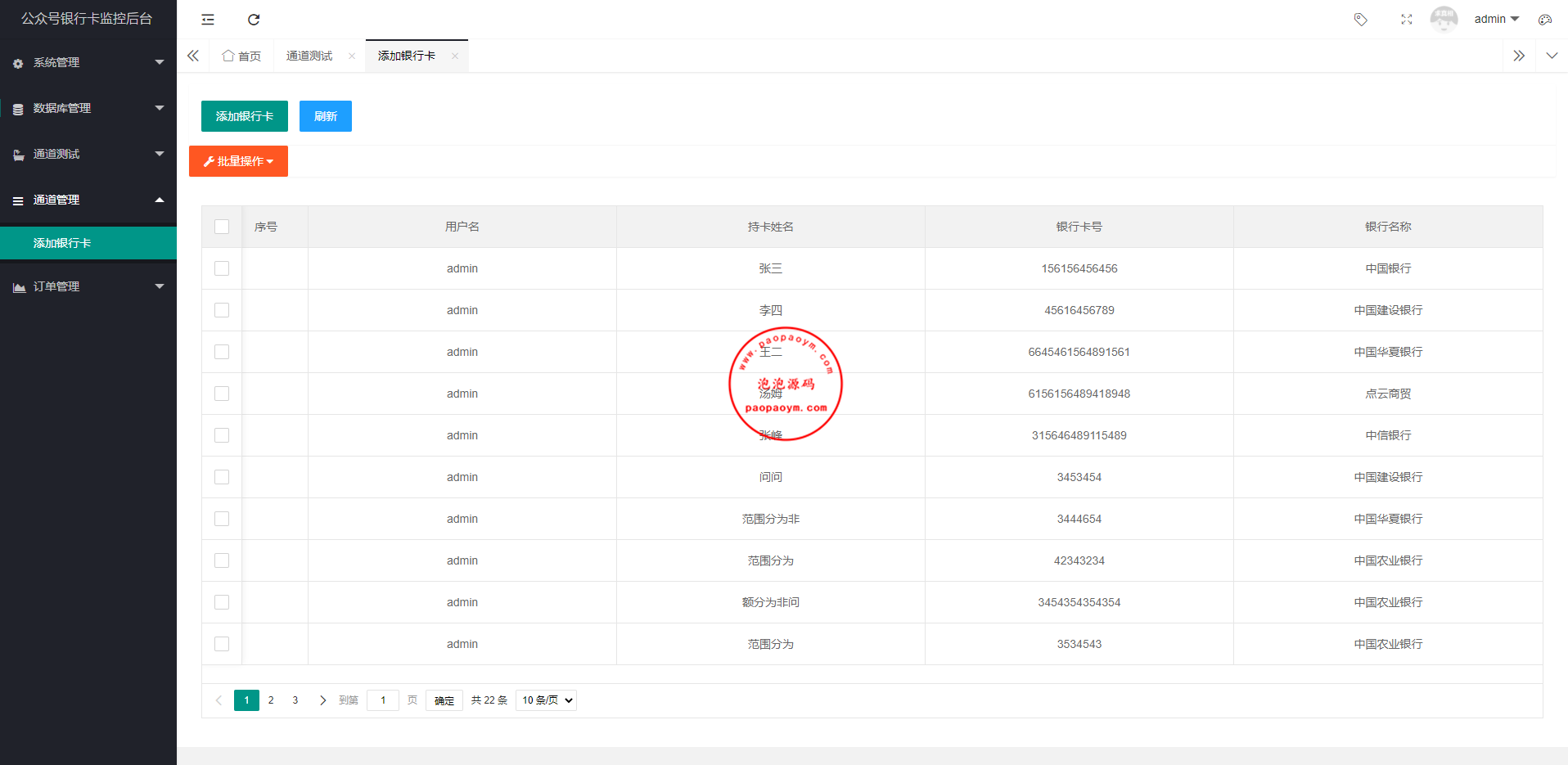Click the page refresh icon in header

pyautogui.click(x=254, y=20)
